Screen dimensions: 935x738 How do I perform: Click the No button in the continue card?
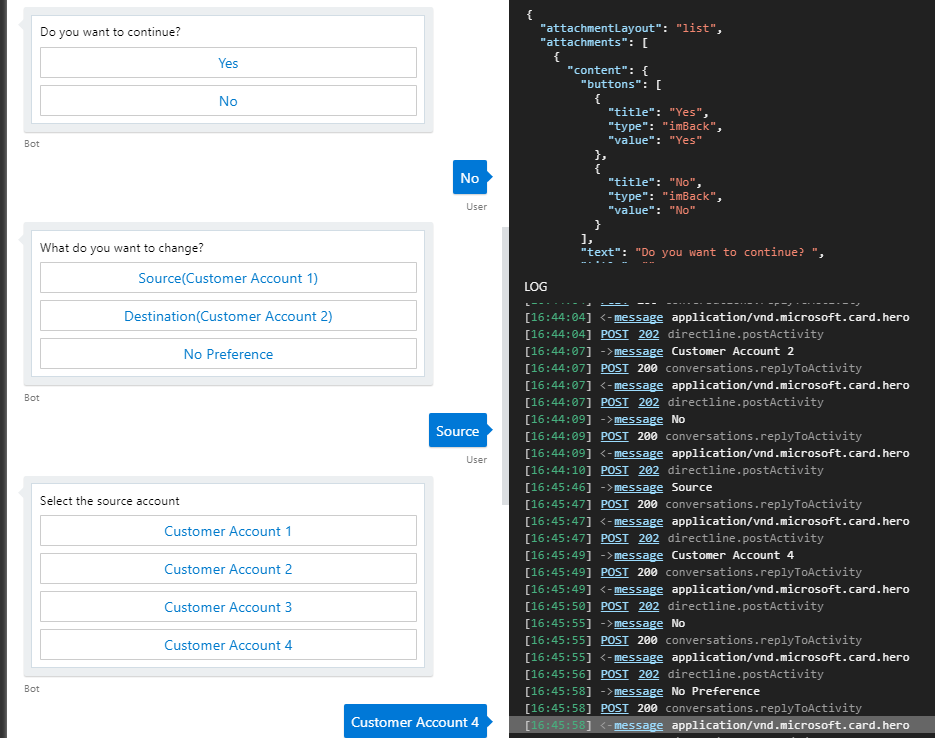[x=228, y=100]
